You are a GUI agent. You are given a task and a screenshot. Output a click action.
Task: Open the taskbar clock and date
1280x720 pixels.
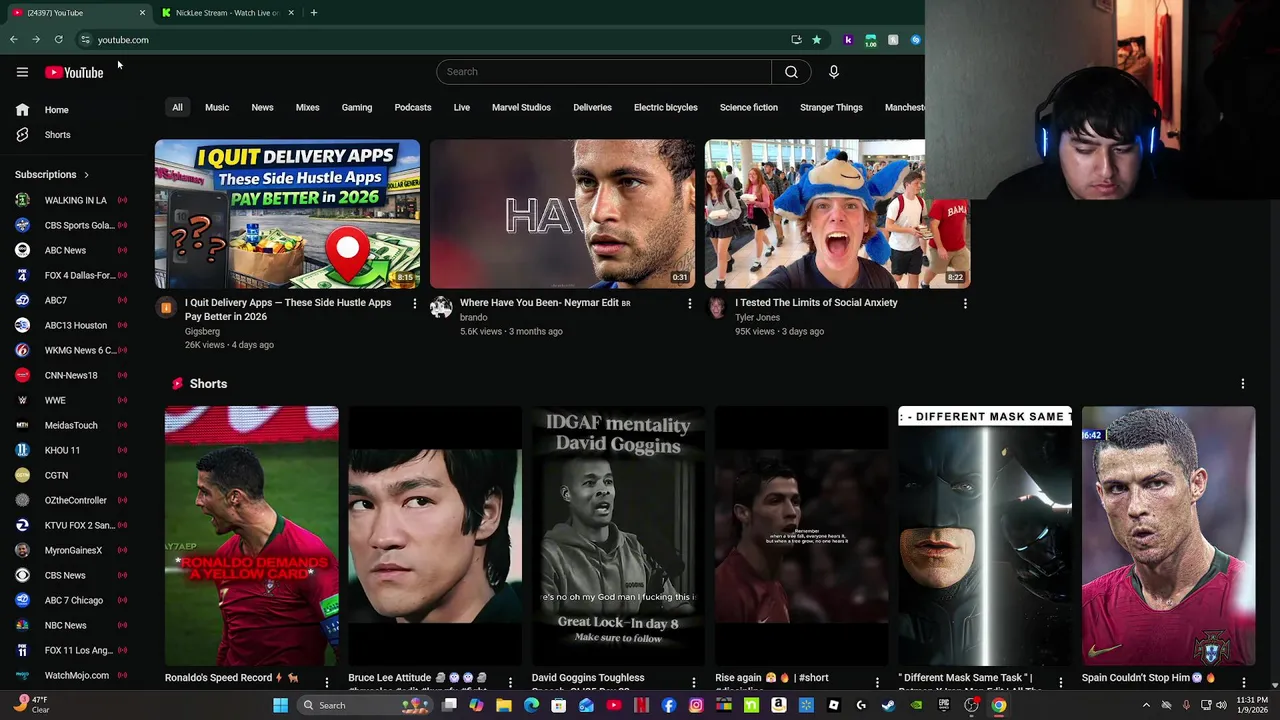(x=1254, y=705)
